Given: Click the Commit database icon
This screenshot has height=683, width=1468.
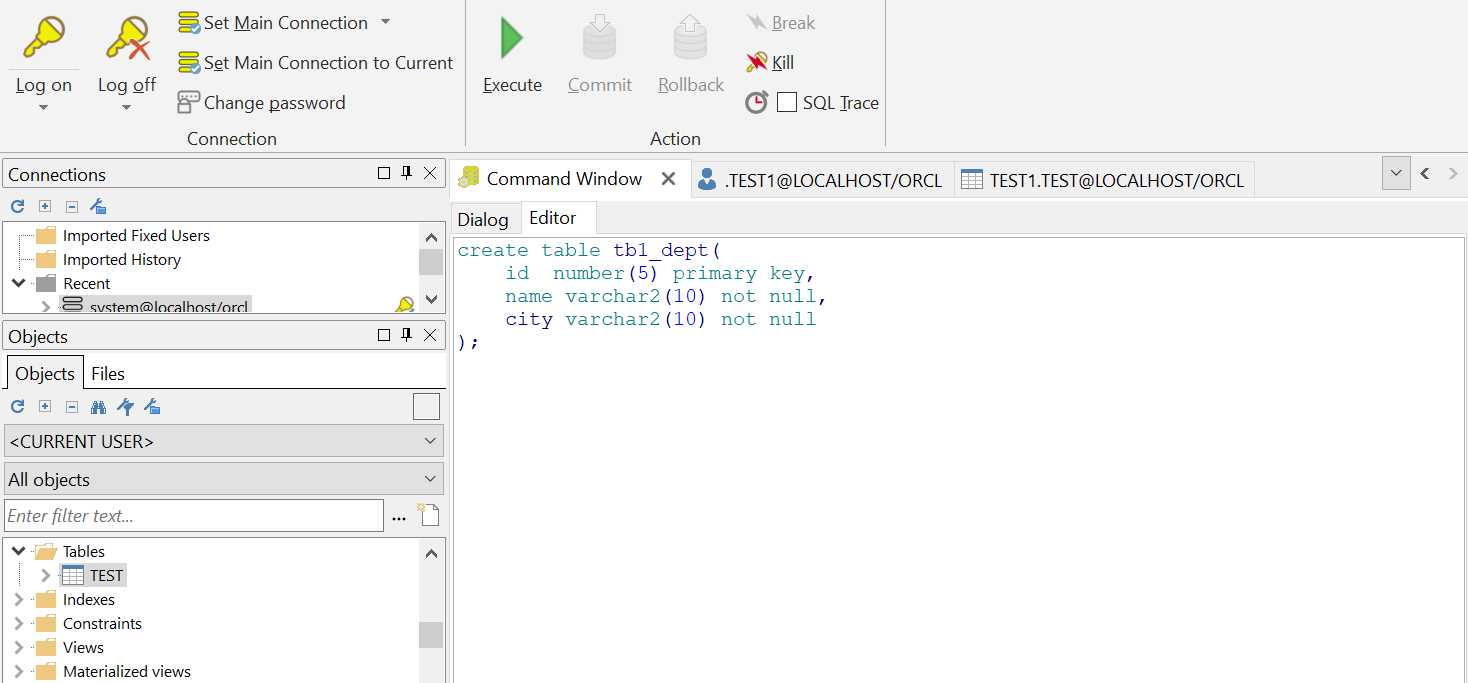Looking at the screenshot, I should tap(599, 38).
